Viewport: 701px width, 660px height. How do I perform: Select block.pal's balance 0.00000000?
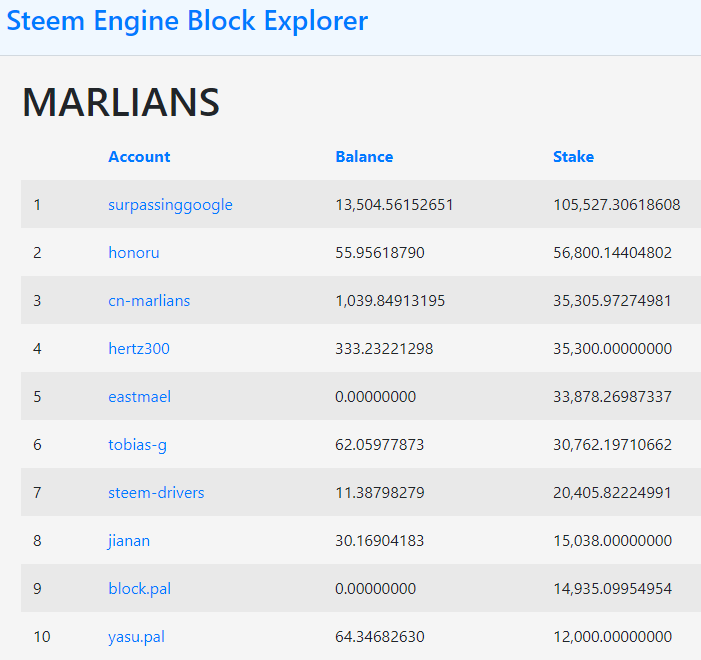tap(376, 588)
